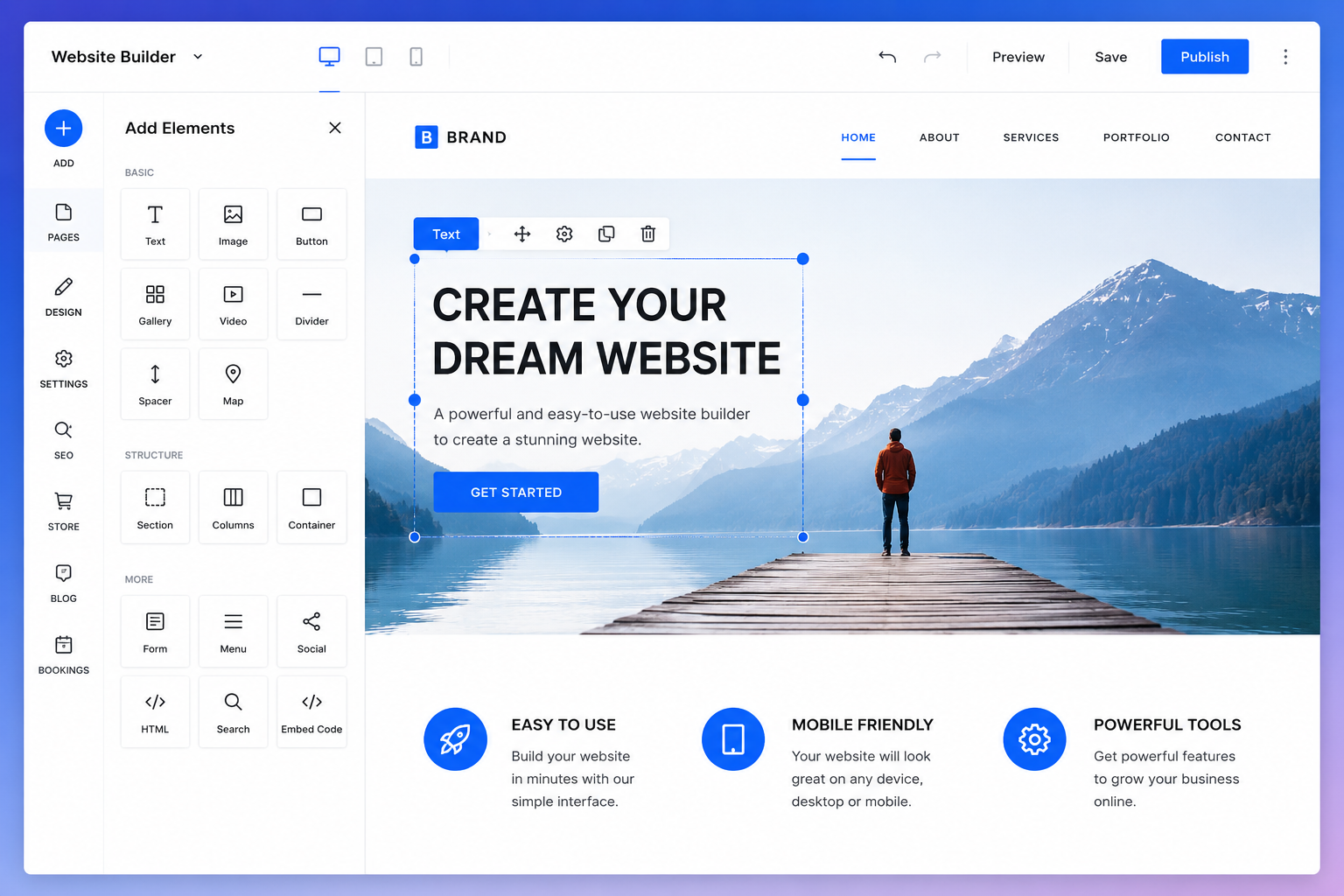Select the MOBILE FRIENDLY heading
Image resolution: width=1344 pixels, height=896 pixels.
coord(863,724)
